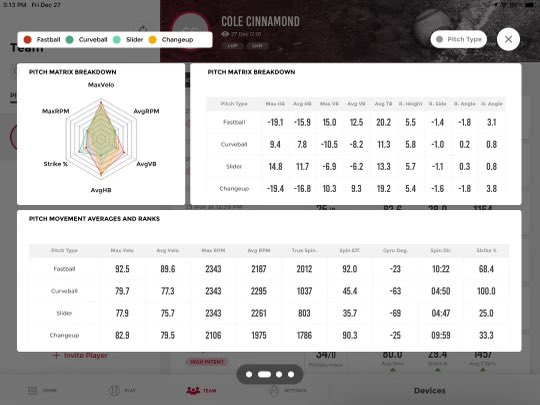540x405 pixels.
Task: Click the teal Slider legend dot
Action: [x=117, y=40]
